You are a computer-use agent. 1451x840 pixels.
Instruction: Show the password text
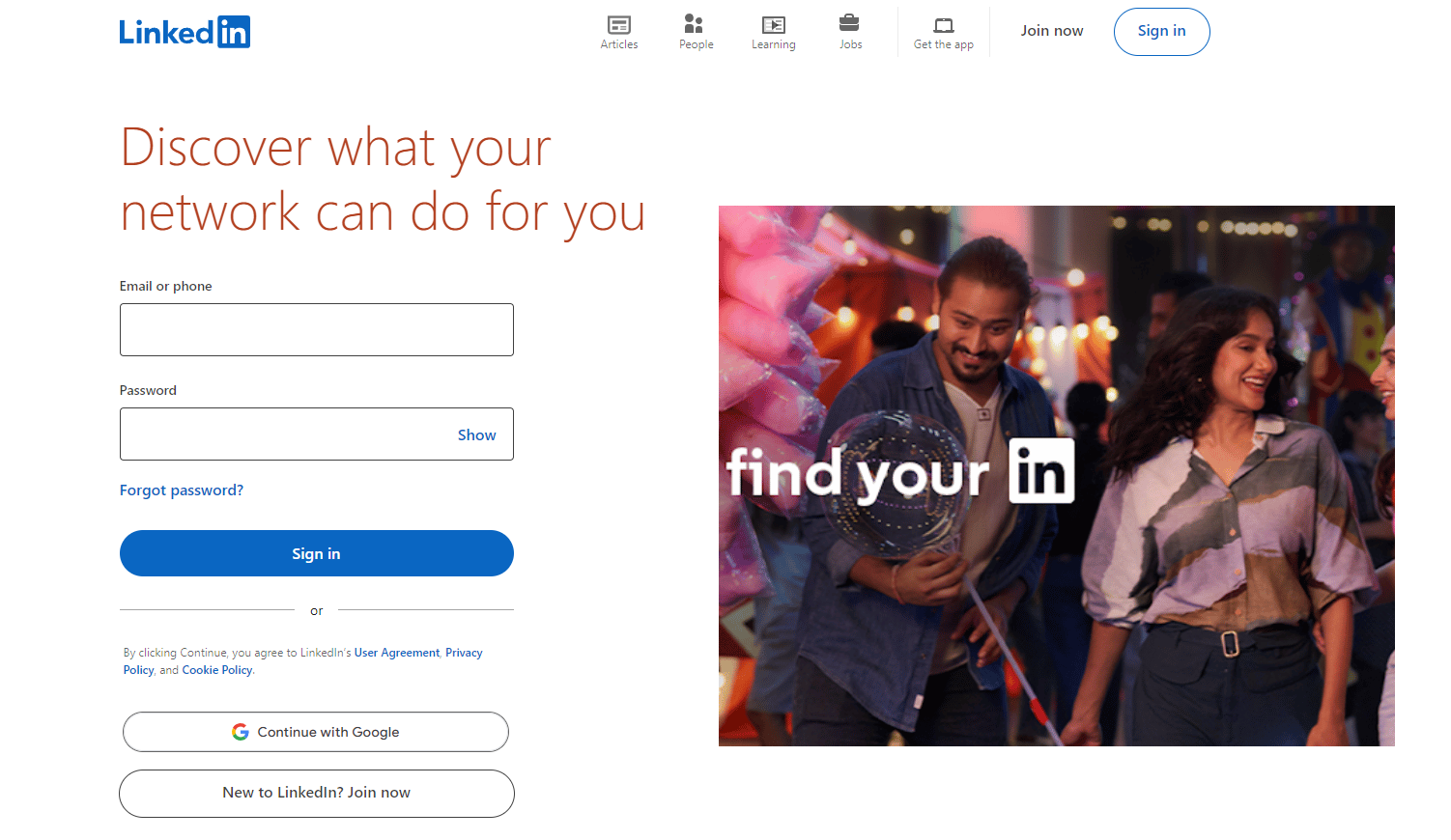click(x=476, y=435)
